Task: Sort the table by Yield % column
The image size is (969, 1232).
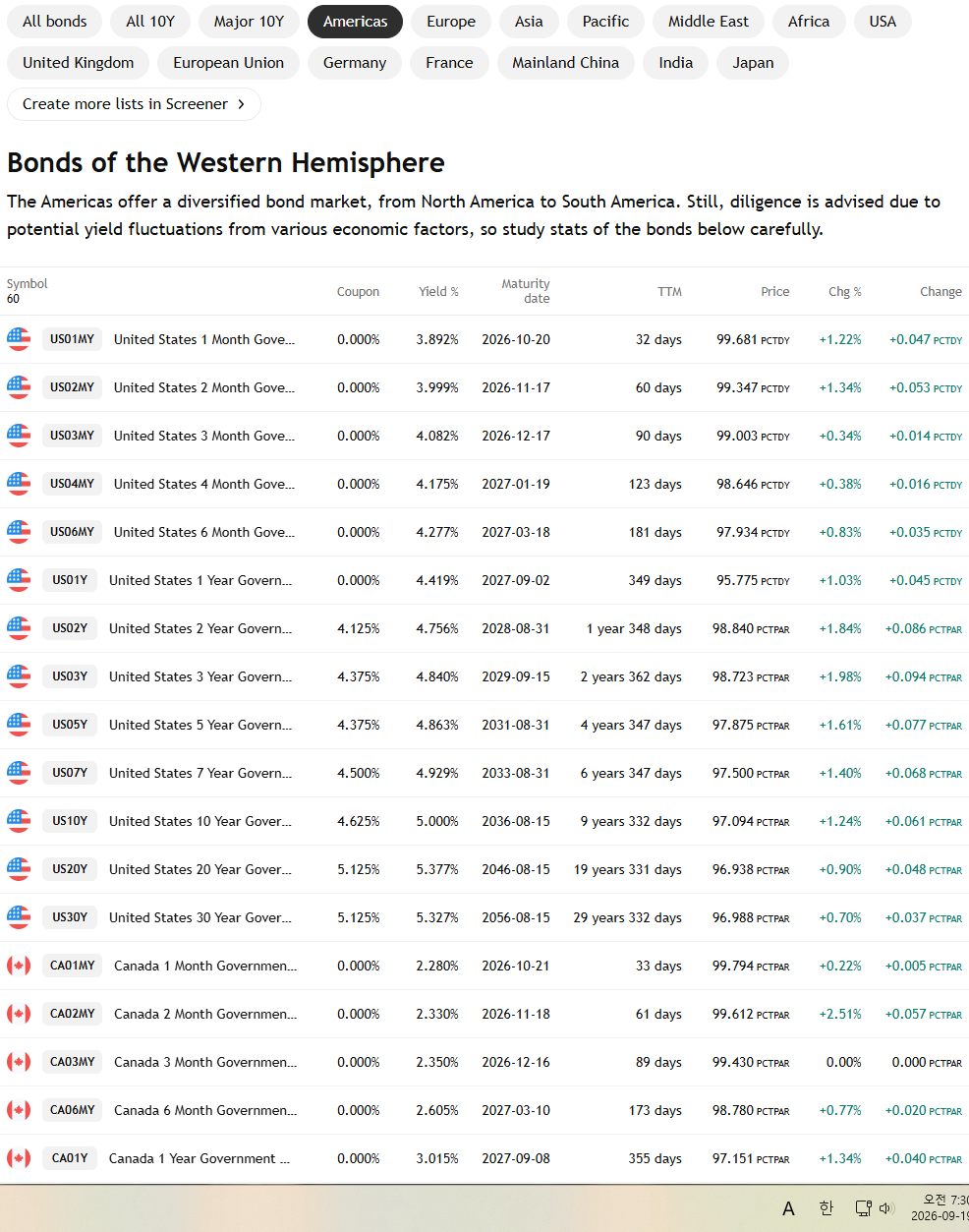Action: click(x=438, y=292)
